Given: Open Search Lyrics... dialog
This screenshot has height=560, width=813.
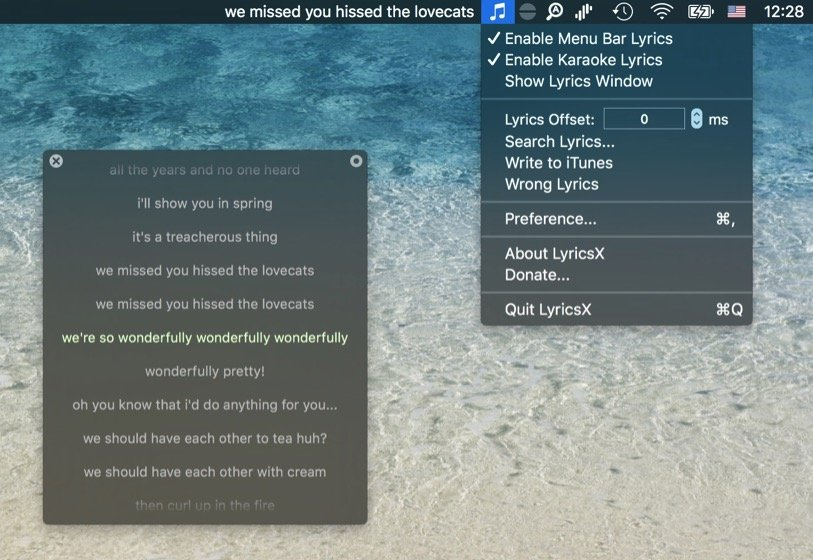Looking at the screenshot, I should [x=559, y=142].
